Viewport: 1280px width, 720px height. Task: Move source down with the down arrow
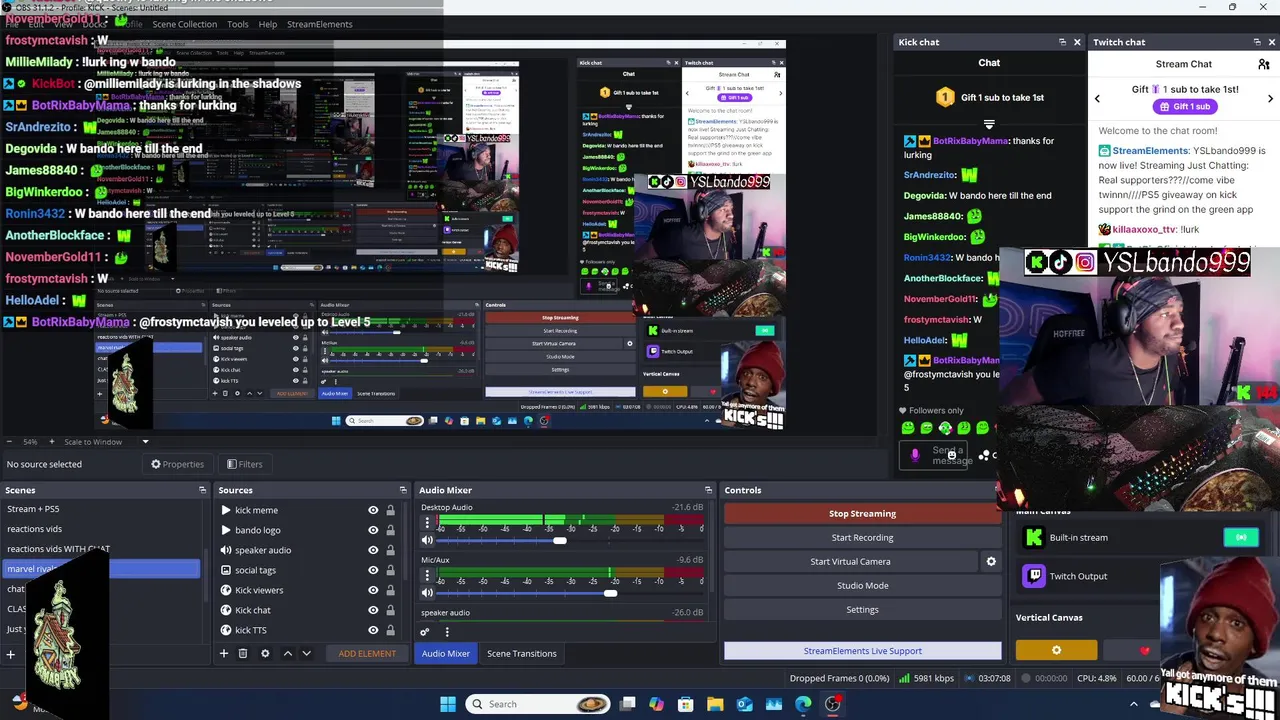tap(306, 653)
